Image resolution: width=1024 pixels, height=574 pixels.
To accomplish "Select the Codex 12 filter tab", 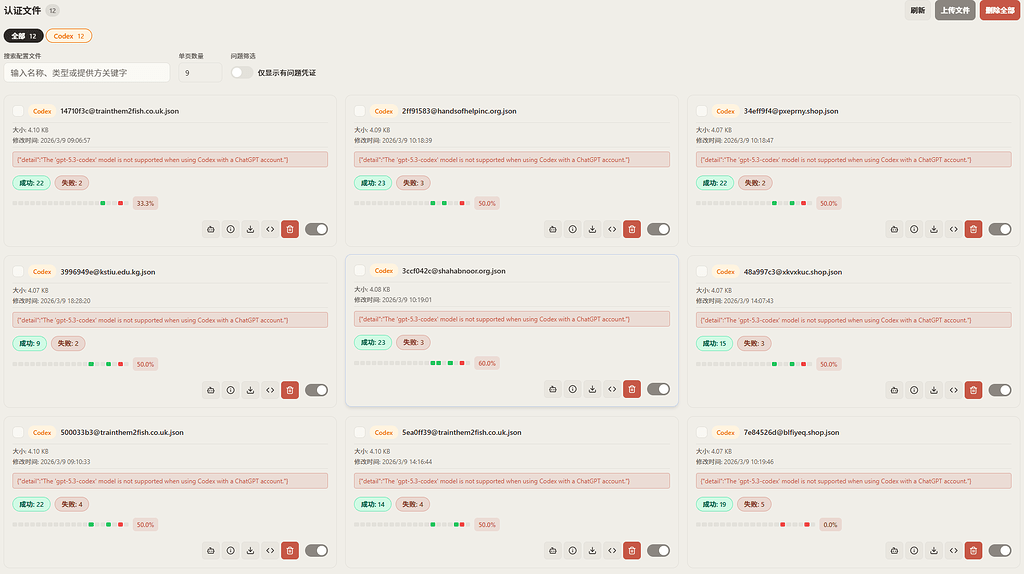I will [69, 36].
